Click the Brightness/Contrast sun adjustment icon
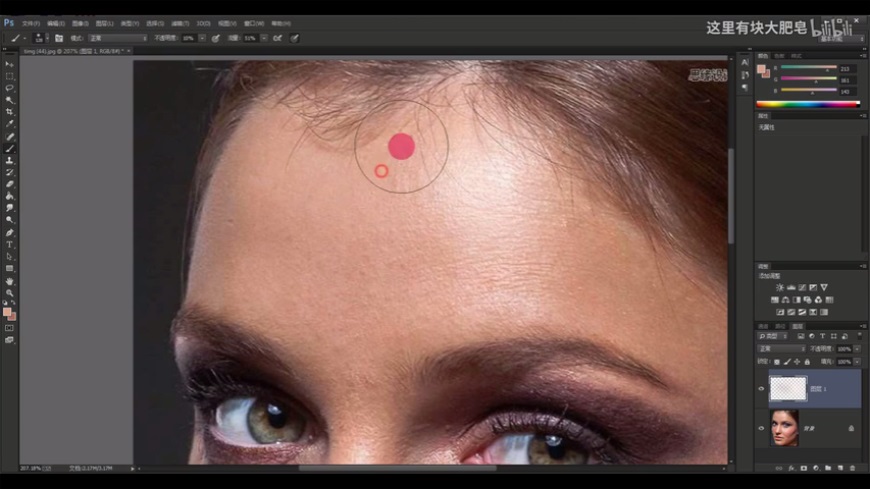 pos(780,288)
